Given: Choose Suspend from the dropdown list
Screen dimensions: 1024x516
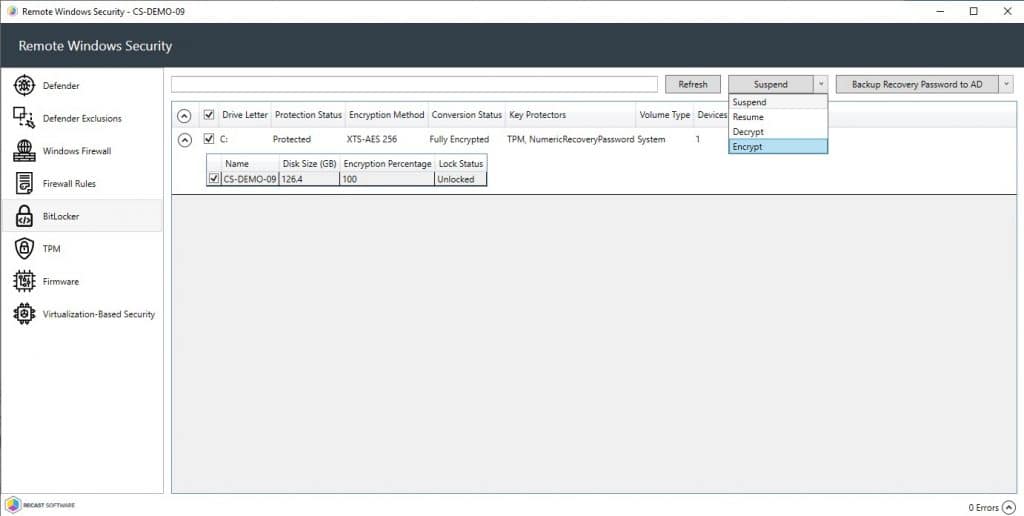Looking at the screenshot, I should click(x=778, y=102).
